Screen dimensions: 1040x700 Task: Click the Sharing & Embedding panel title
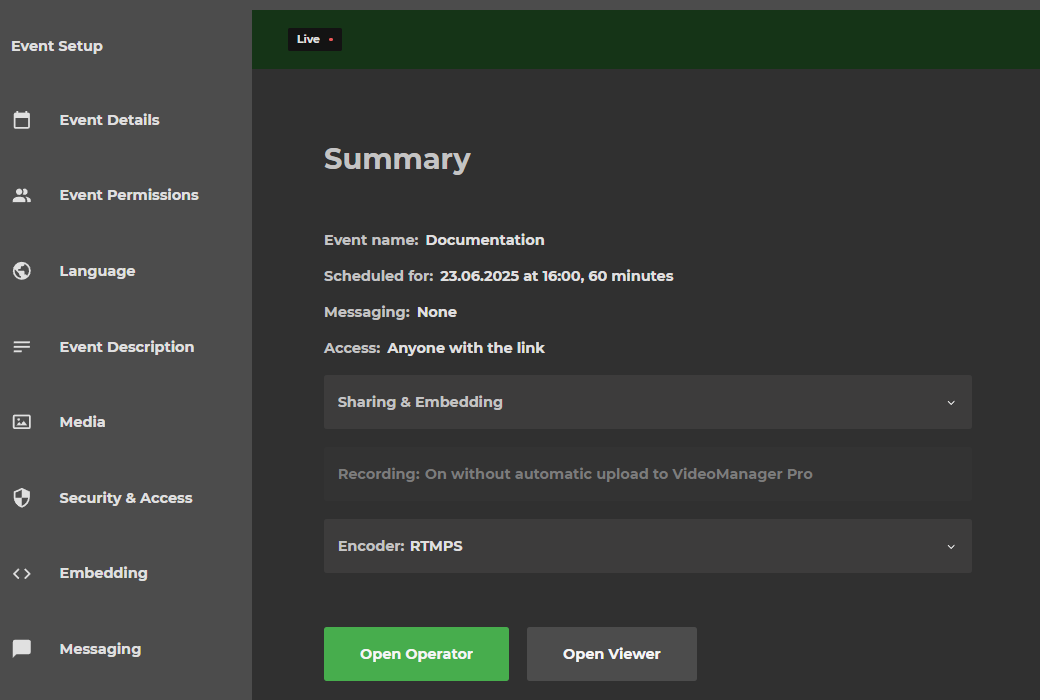point(420,402)
